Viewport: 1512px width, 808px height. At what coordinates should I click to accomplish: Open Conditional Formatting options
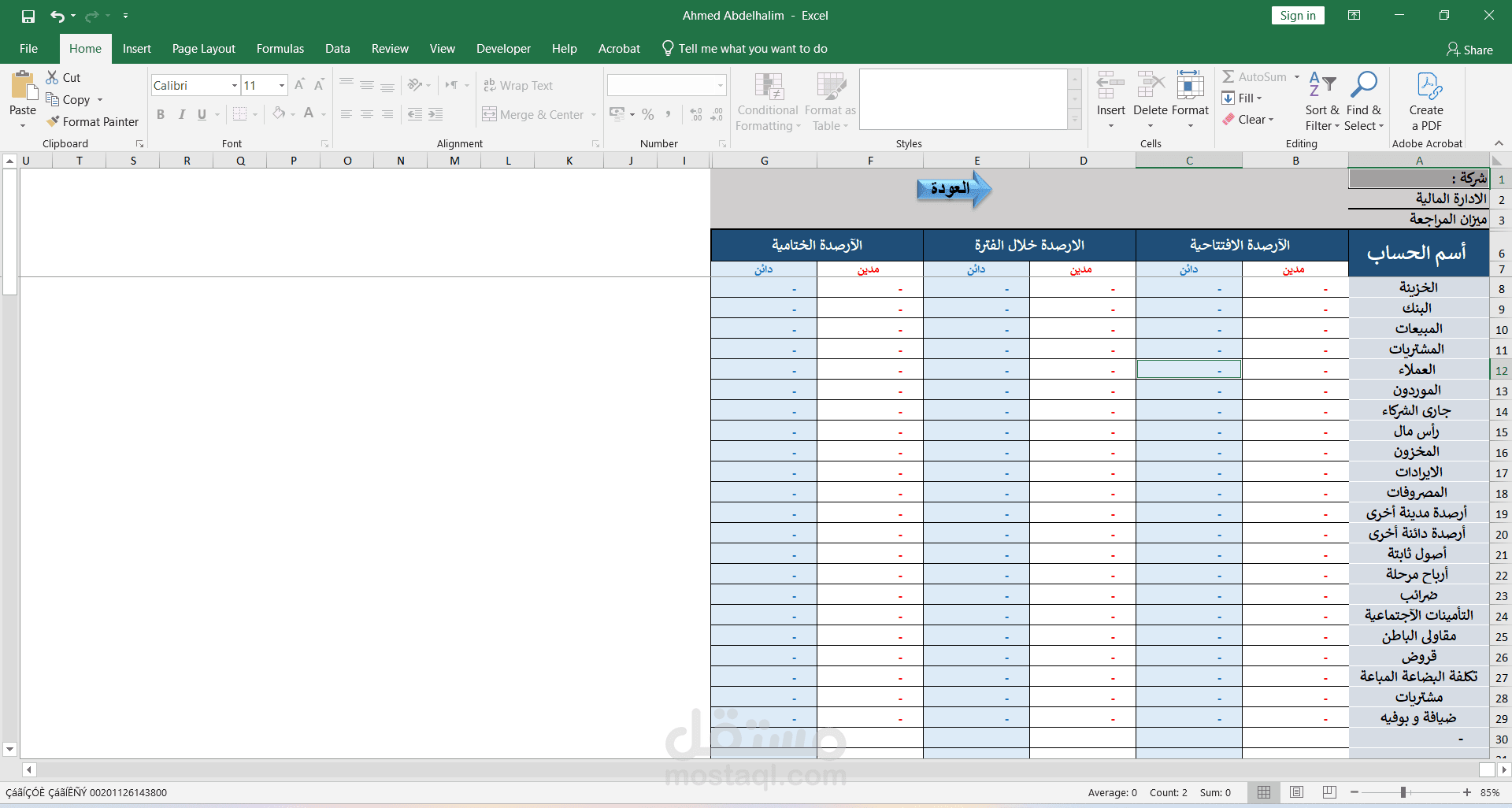point(768,102)
